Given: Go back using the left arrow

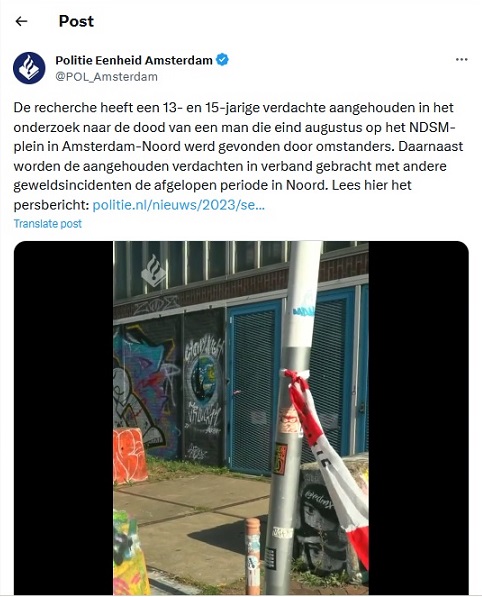Looking at the screenshot, I should (21, 21).
